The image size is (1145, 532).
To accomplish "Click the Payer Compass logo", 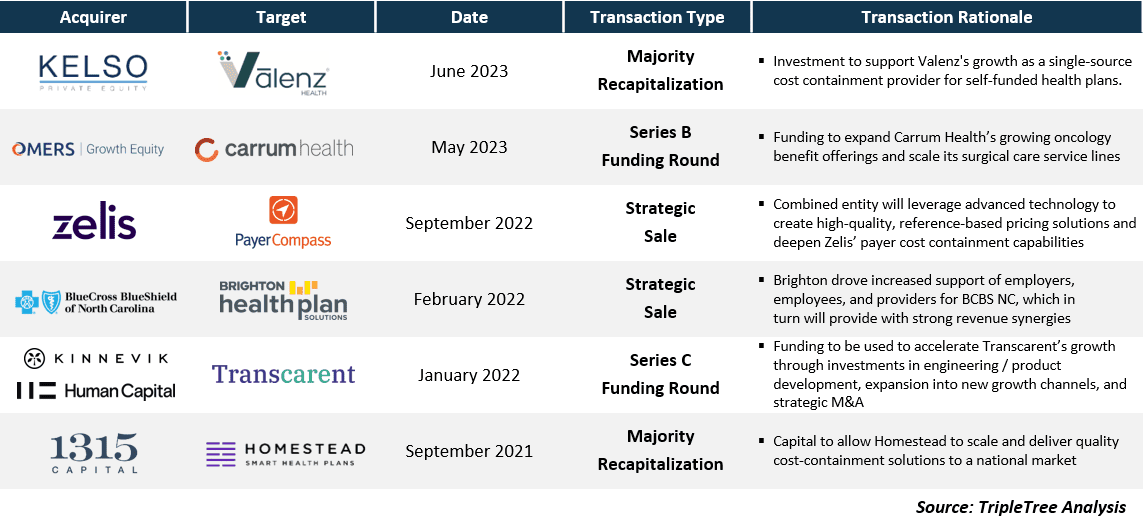I will click(x=283, y=222).
